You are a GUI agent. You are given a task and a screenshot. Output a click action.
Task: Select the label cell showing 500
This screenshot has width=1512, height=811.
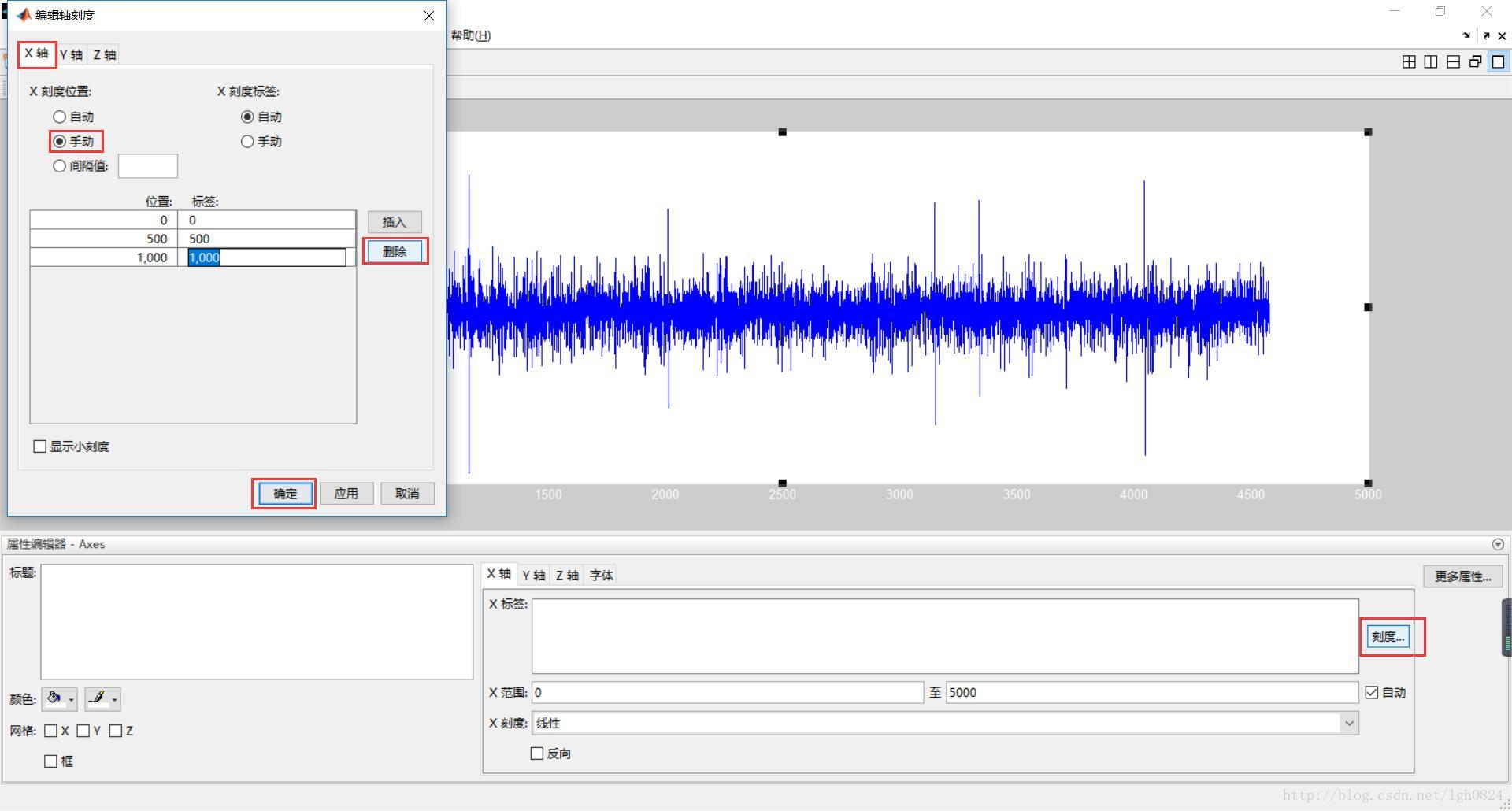[267, 239]
